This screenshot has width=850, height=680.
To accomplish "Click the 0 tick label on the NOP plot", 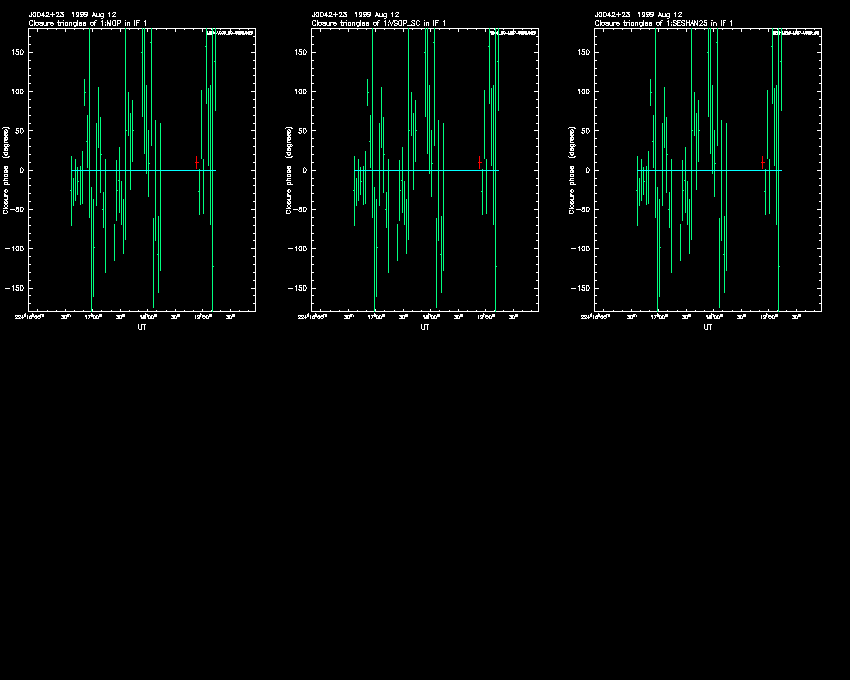I will point(23,170).
